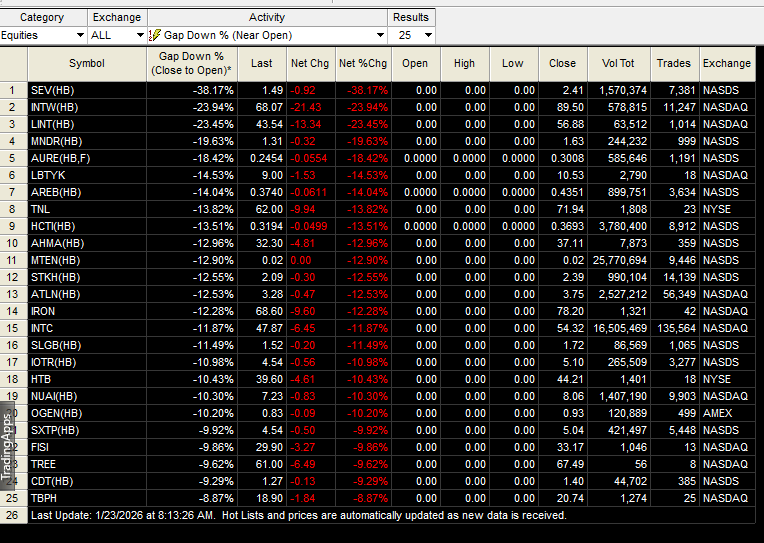Click the Low column header
The image size is (764, 543).
click(x=513, y=63)
